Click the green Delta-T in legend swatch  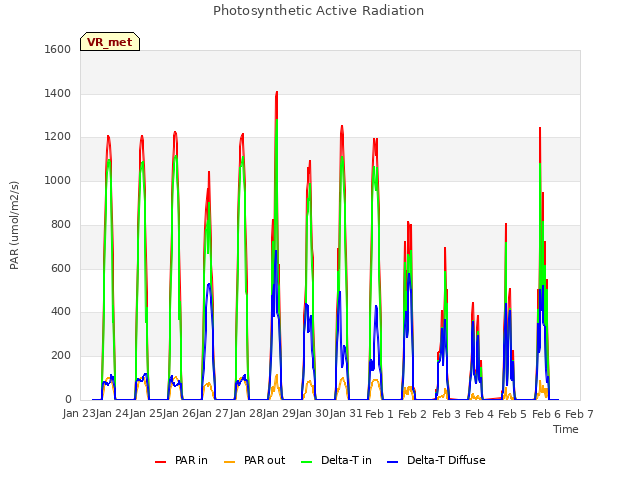pyautogui.click(x=307, y=461)
